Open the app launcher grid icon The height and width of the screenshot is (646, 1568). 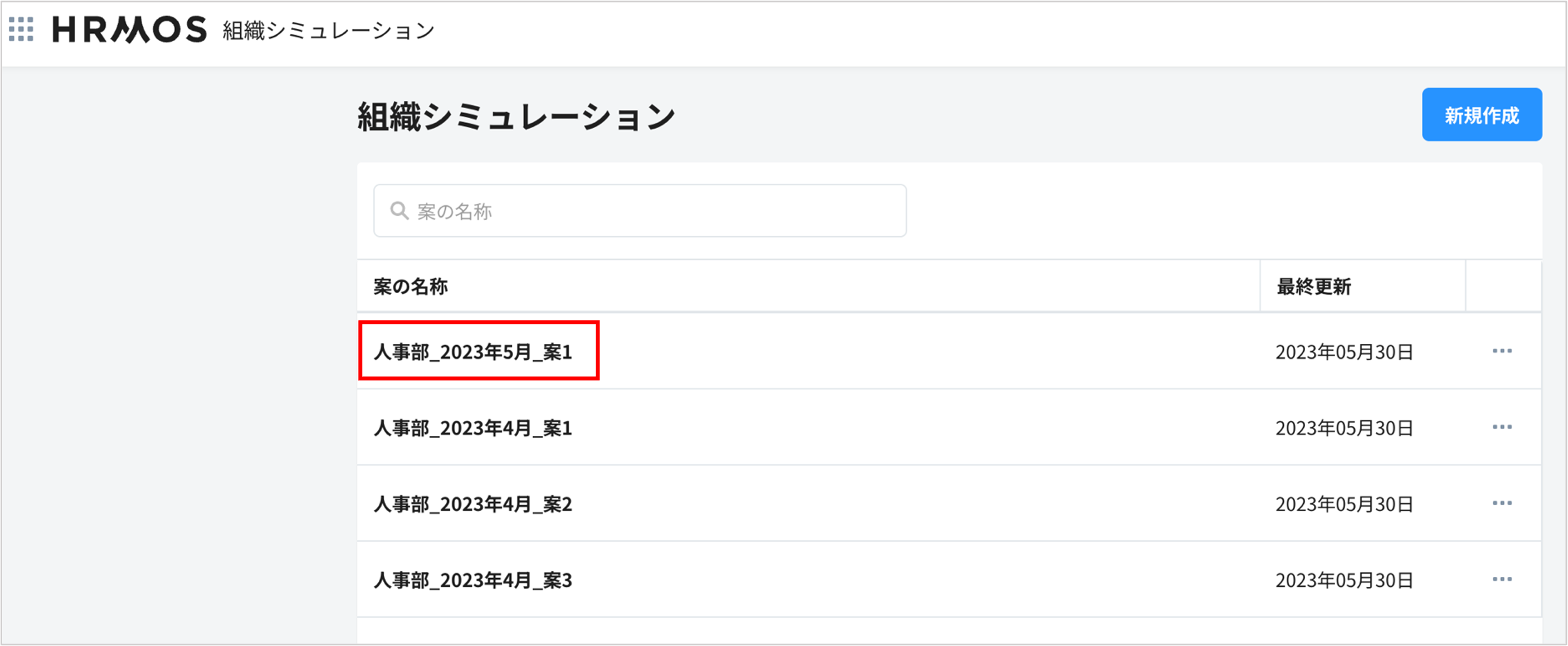[21, 29]
